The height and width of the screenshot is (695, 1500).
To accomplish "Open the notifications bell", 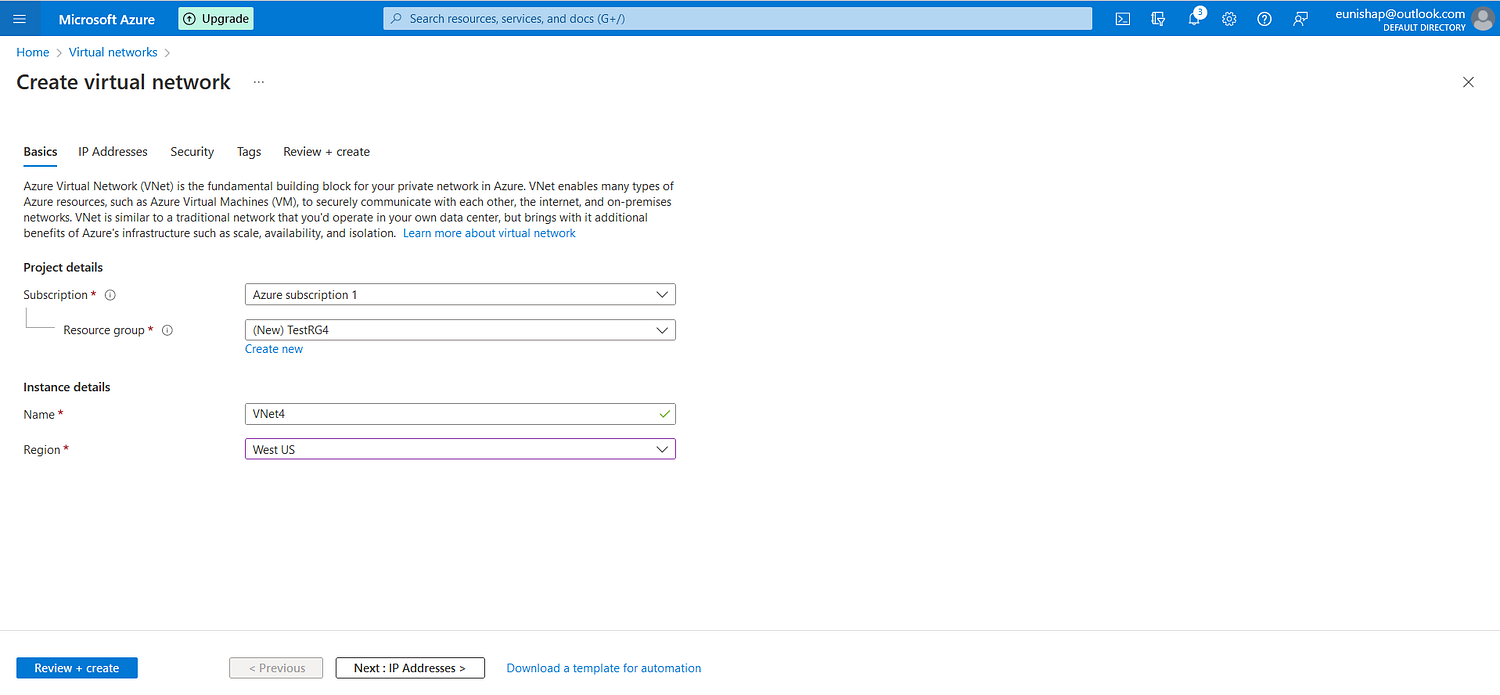I will pyautogui.click(x=1194, y=19).
